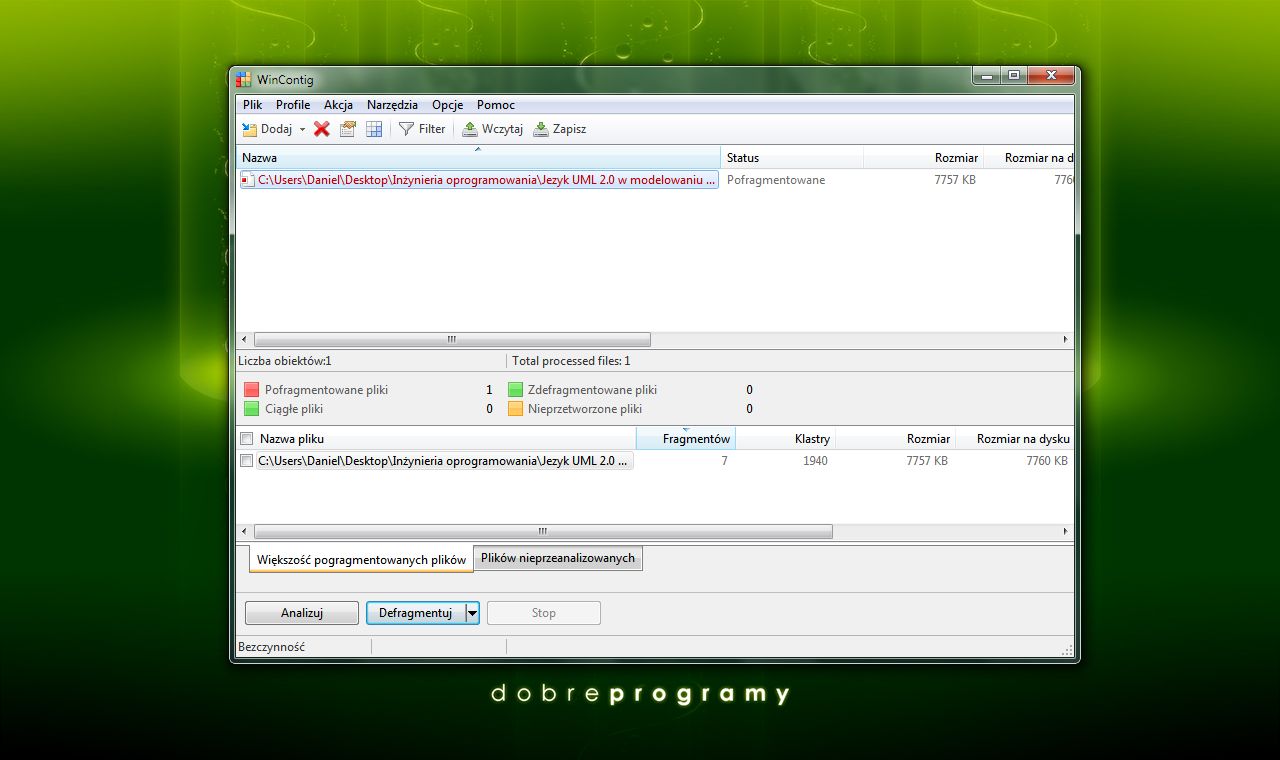Open the Dodaj dropdown arrow

pos(302,130)
